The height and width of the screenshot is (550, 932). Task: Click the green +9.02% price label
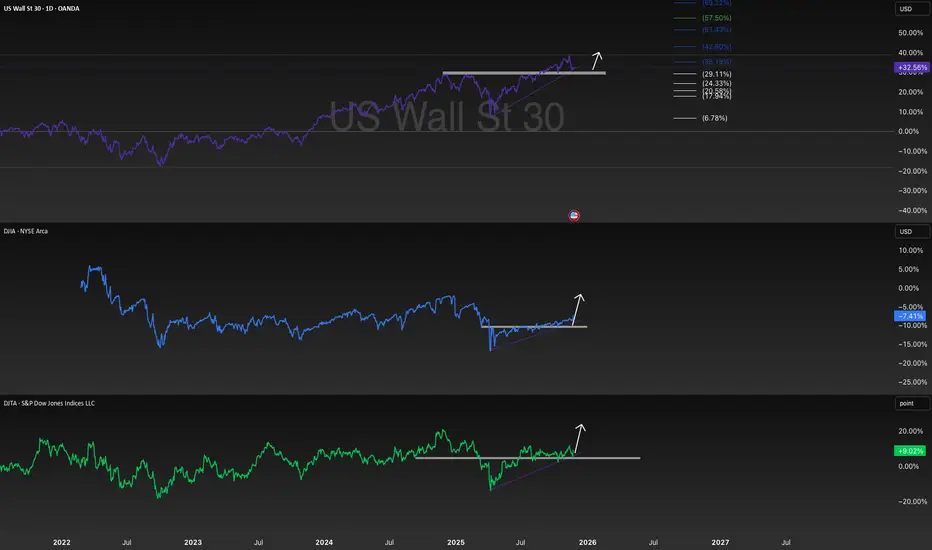coord(910,451)
